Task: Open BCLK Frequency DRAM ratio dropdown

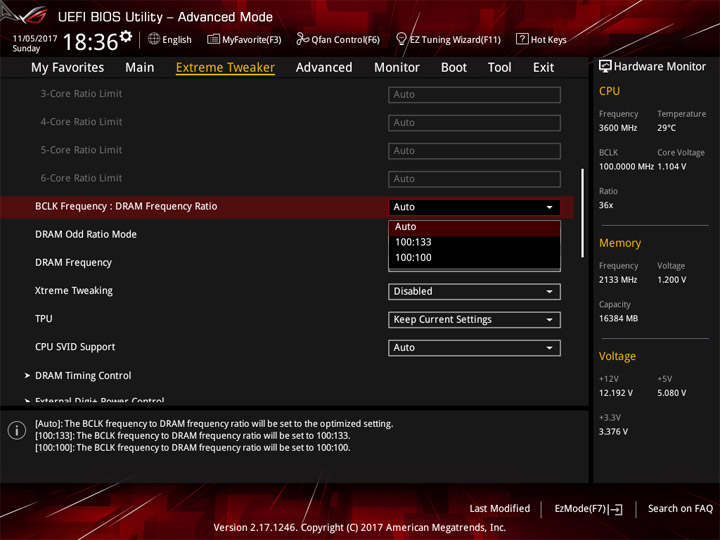Action: [x=474, y=207]
